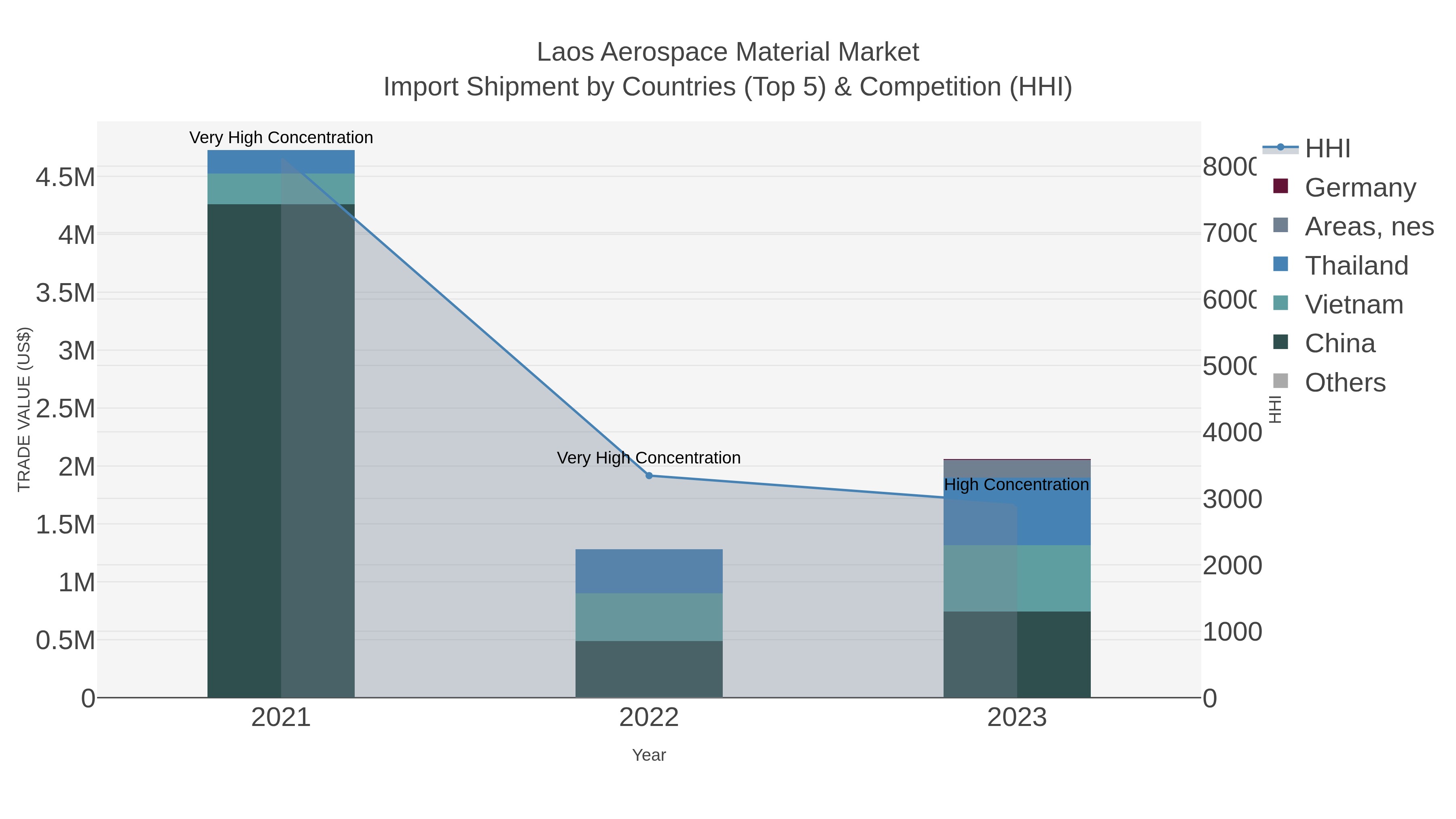Toggle the Others legend label
Screen dimensions: 1456x819
click(1345, 382)
